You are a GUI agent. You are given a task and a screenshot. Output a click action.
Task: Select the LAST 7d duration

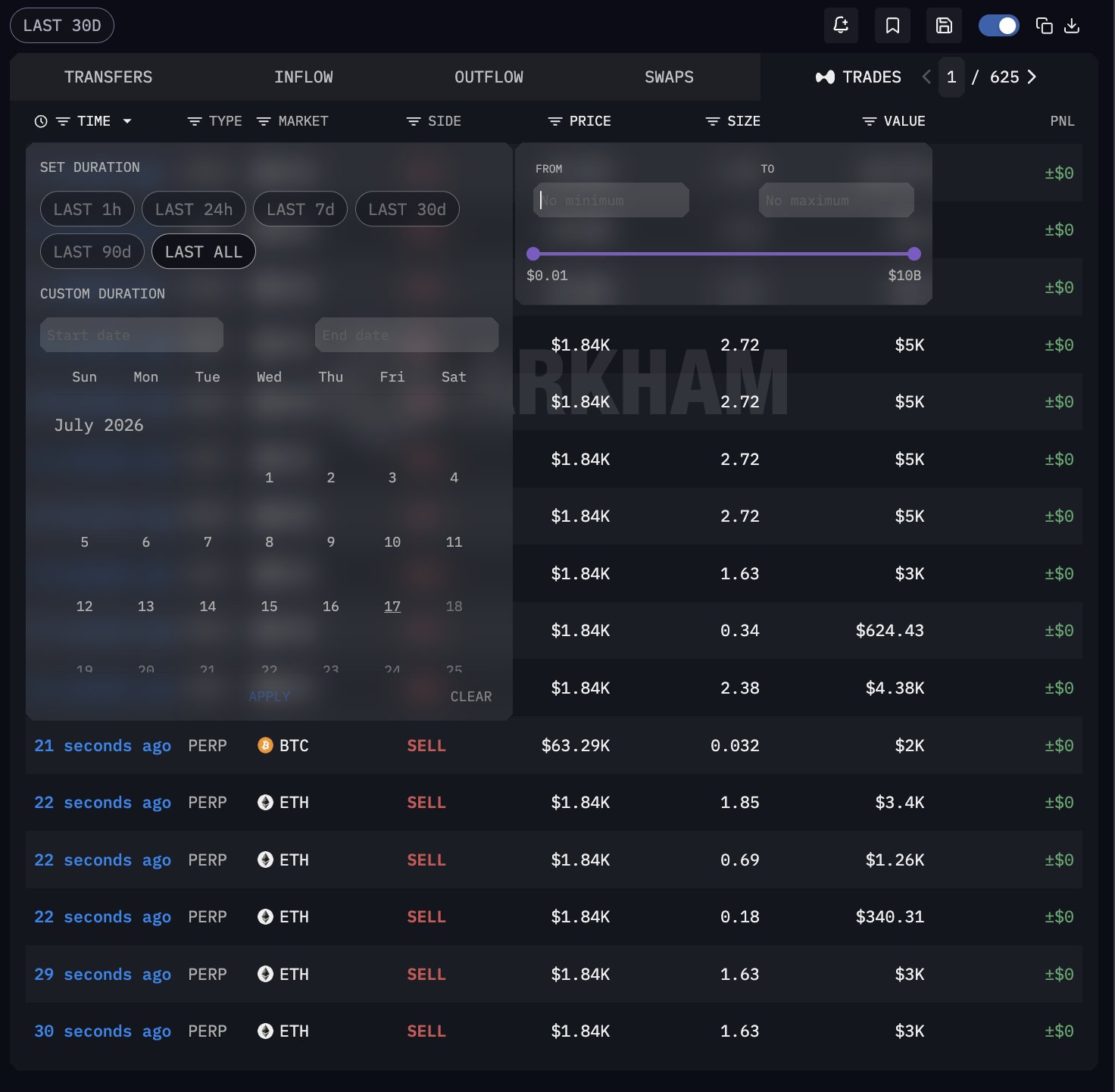tap(300, 209)
